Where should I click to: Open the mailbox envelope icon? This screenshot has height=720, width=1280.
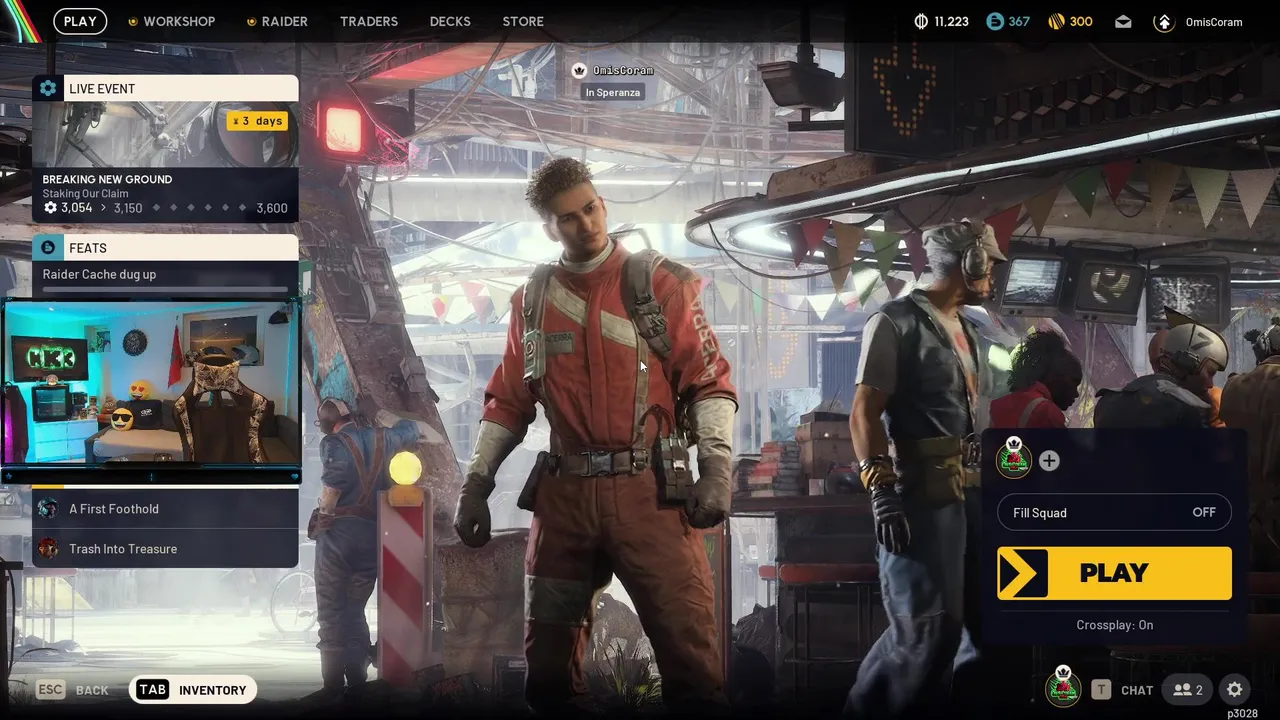(1123, 21)
